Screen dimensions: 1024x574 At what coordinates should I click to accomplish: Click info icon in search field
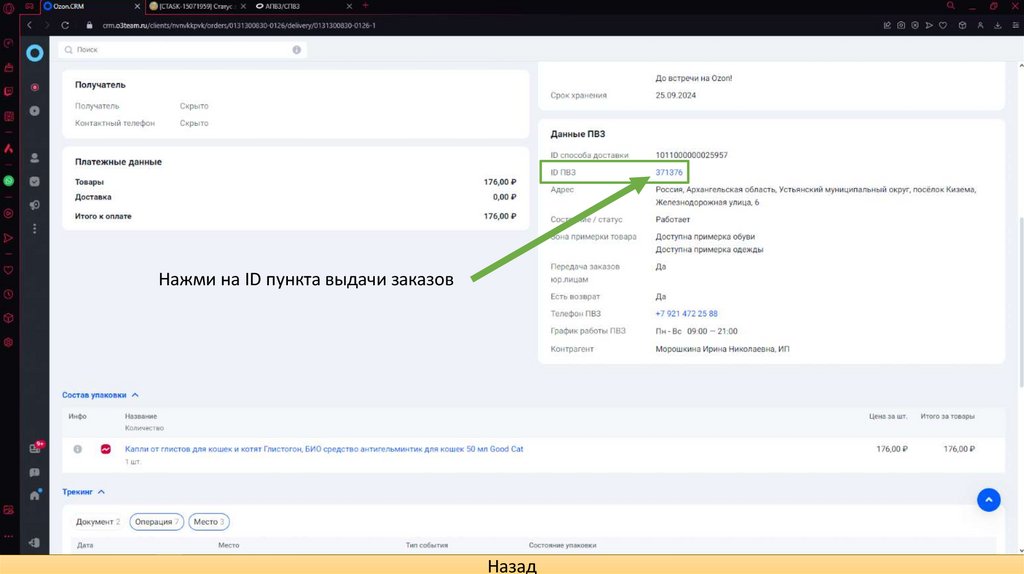(296, 50)
